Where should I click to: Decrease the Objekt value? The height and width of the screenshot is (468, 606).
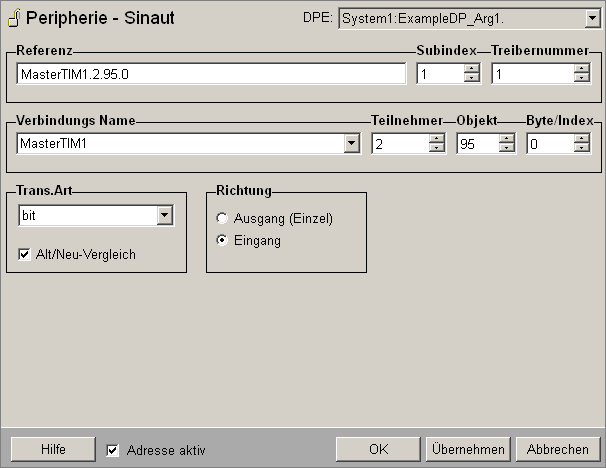507,148
